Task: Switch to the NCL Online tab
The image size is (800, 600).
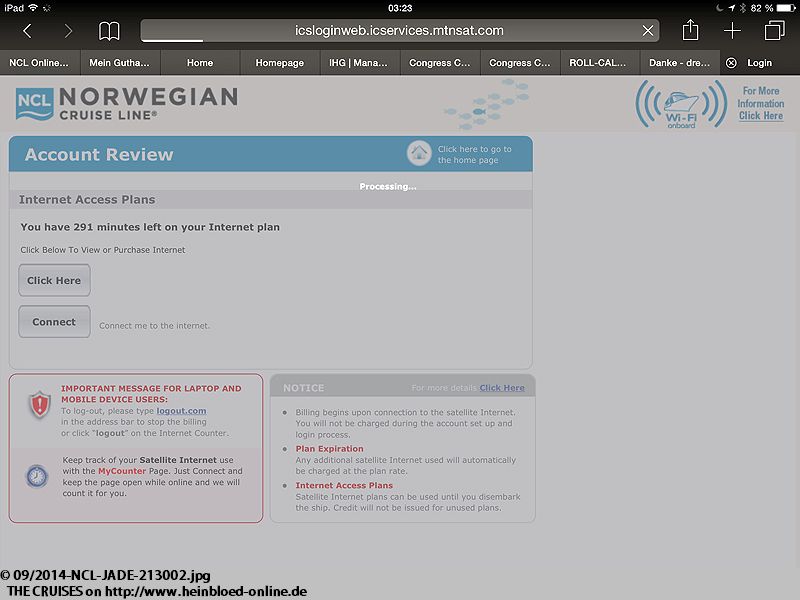Action: [39, 63]
